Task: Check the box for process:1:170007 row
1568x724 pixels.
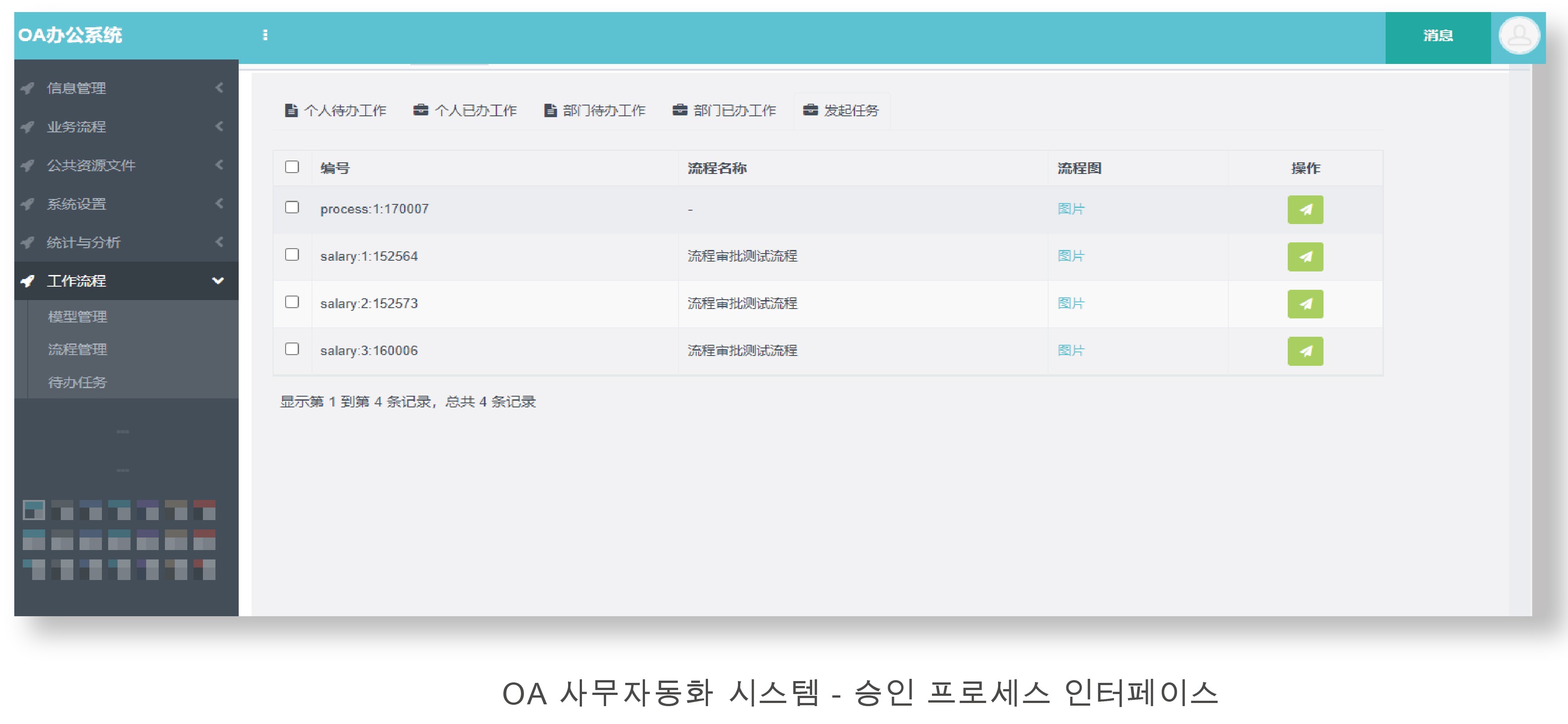Action: pyautogui.click(x=292, y=207)
